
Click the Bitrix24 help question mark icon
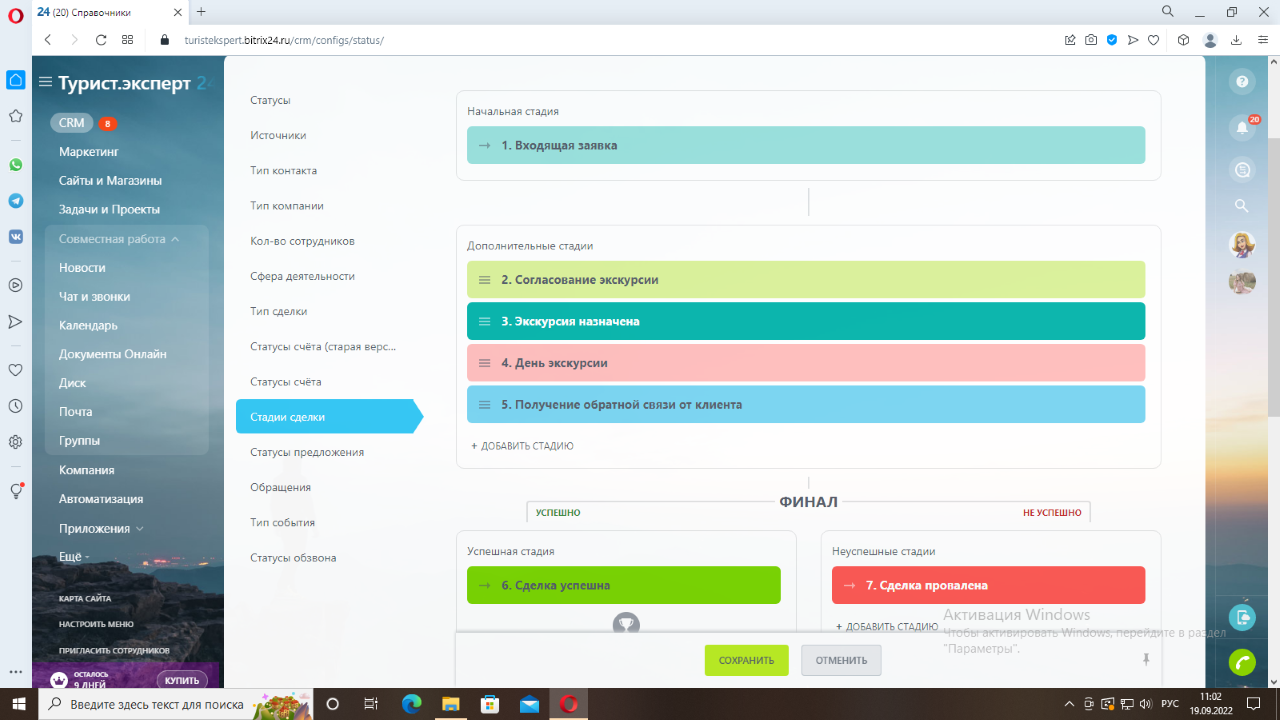pyautogui.click(x=1242, y=82)
